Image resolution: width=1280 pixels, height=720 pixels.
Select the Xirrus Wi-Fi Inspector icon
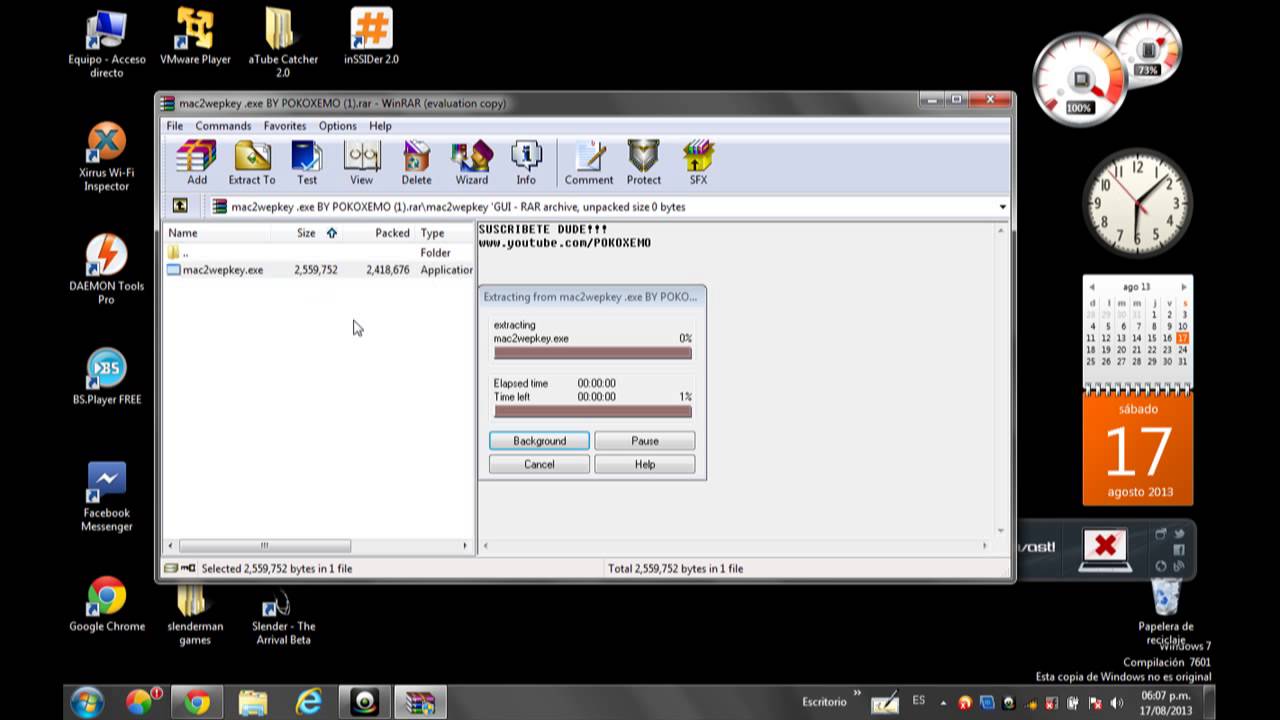[107, 157]
